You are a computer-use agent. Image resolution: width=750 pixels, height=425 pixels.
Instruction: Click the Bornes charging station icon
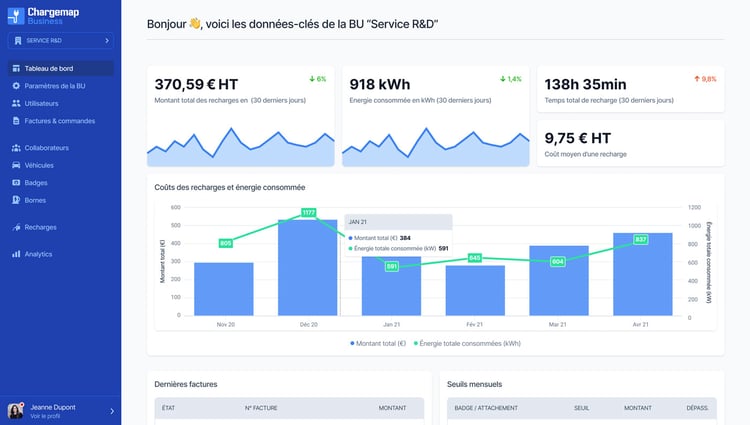(x=16, y=200)
